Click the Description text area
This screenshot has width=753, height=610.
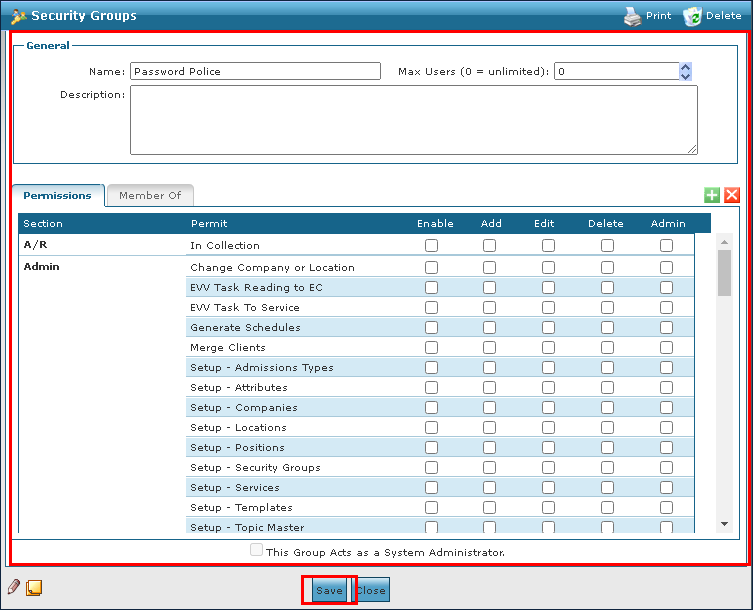[413, 120]
